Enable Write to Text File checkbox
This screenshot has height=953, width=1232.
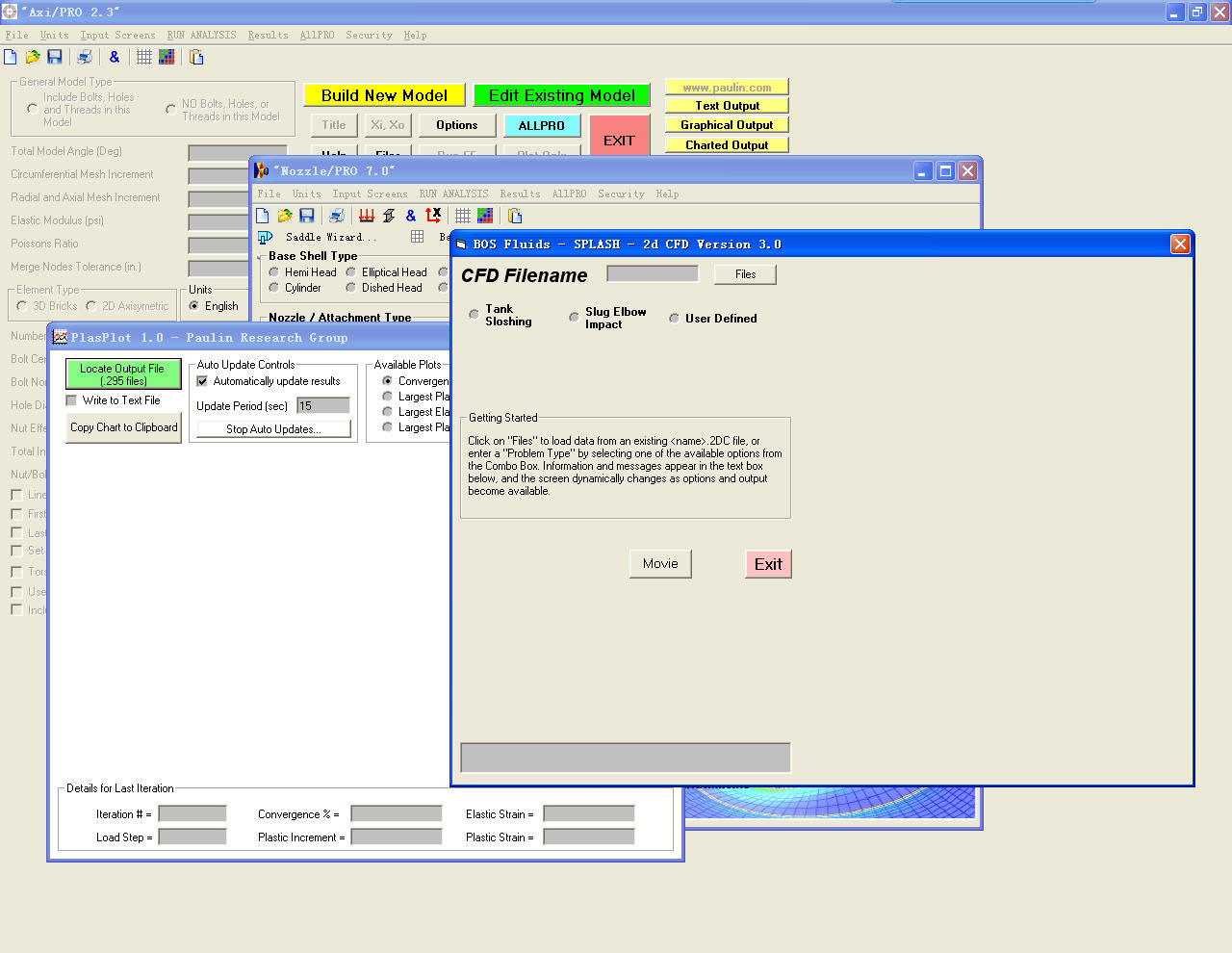tap(71, 400)
